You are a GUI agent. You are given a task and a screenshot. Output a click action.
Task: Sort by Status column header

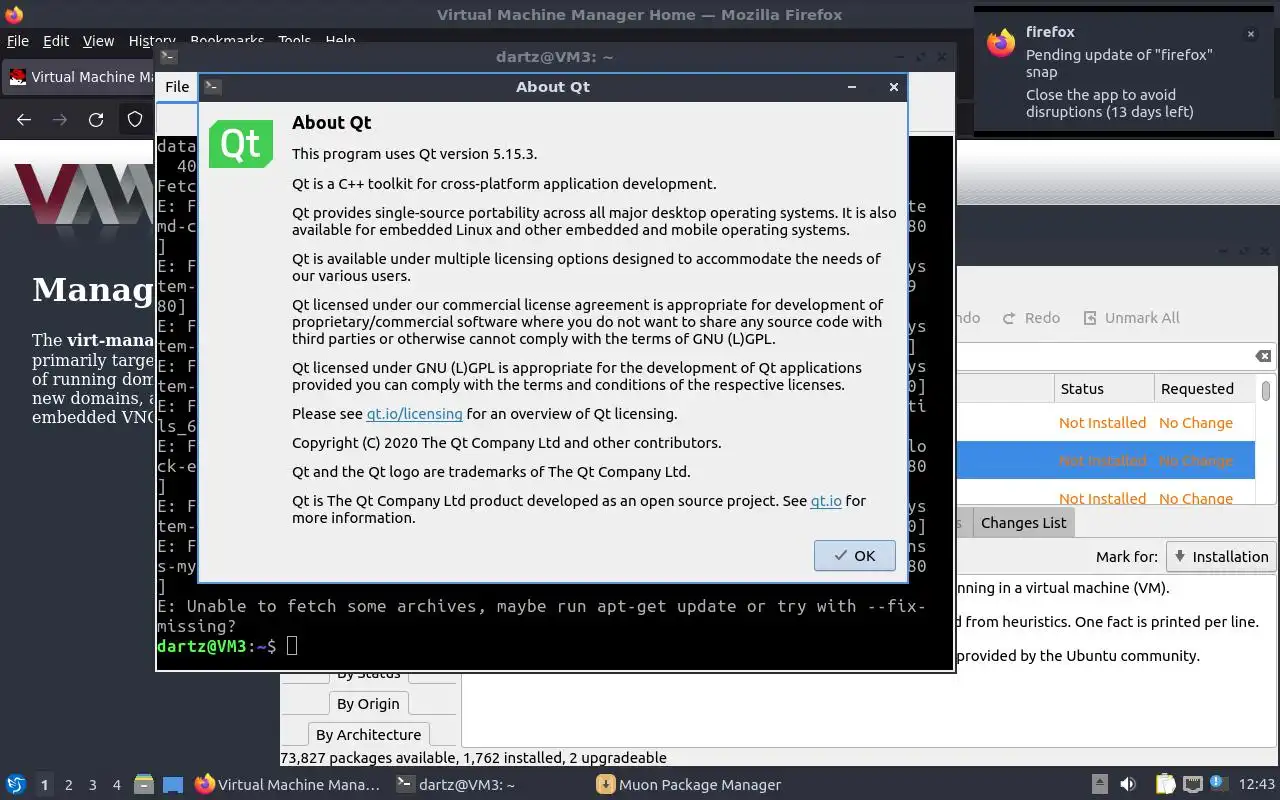1104,389
